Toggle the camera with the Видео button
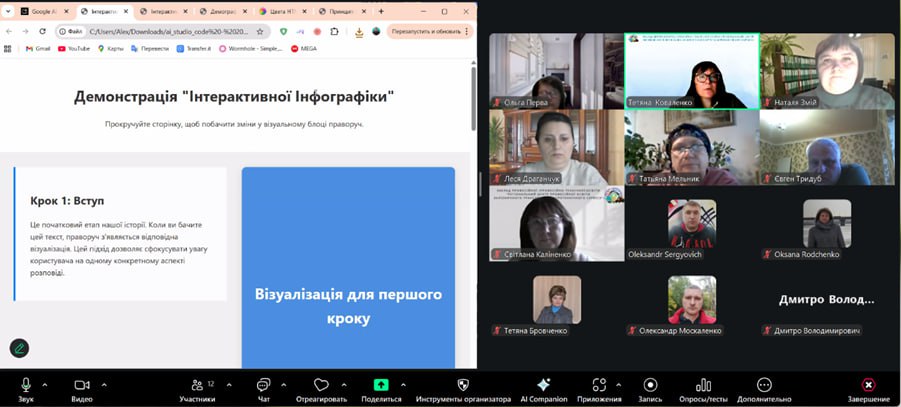Screen dimensions: 901x407 coord(82,385)
